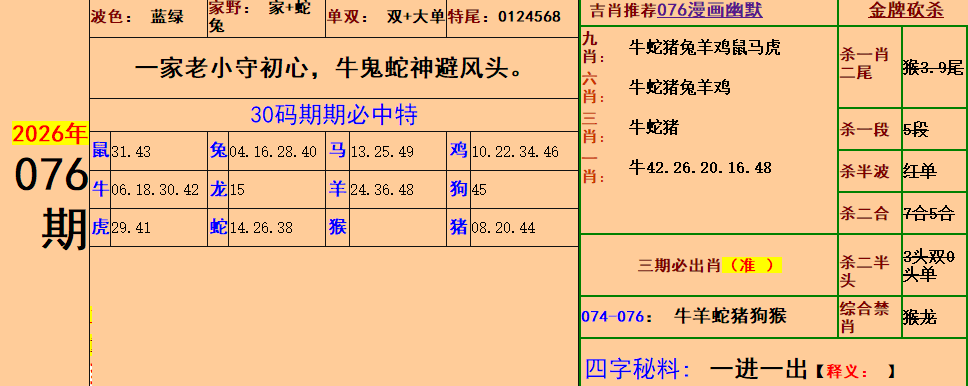This screenshot has width=968, height=386.
Task: Open the 金牌砍杀 link
Action: coord(906,10)
